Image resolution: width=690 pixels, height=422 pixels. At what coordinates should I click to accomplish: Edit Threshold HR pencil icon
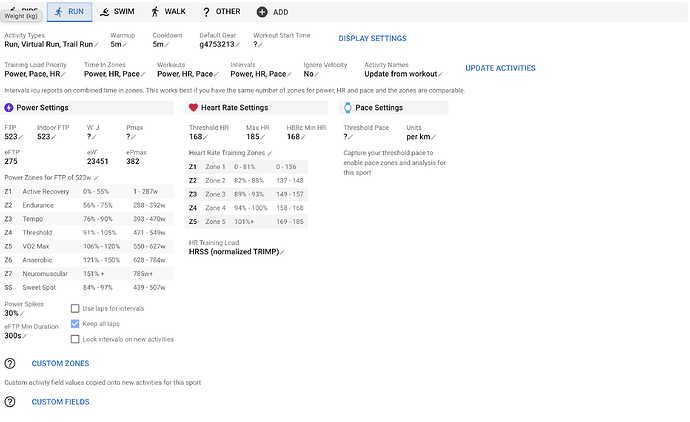point(206,137)
